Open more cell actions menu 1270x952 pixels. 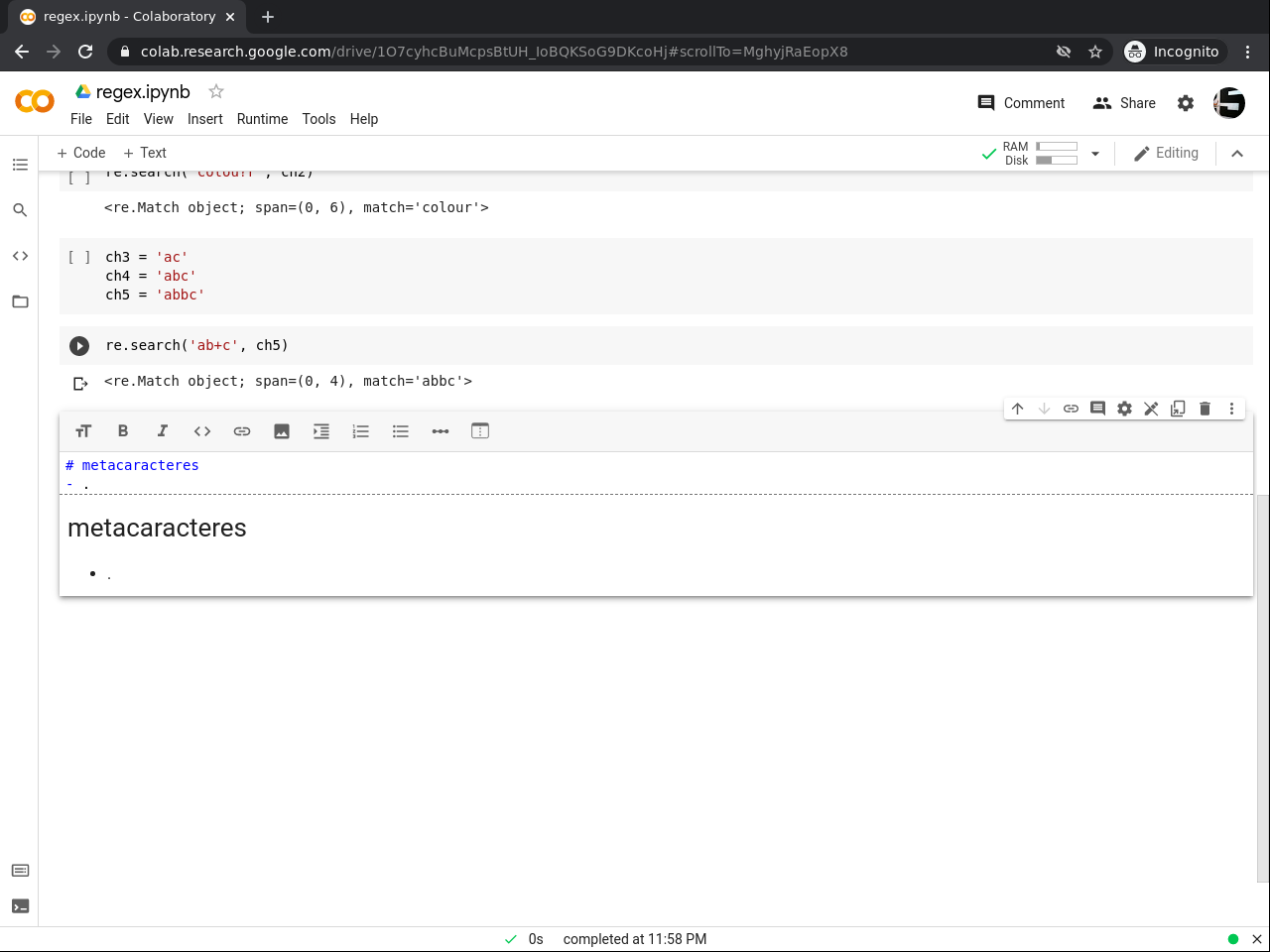click(1232, 409)
